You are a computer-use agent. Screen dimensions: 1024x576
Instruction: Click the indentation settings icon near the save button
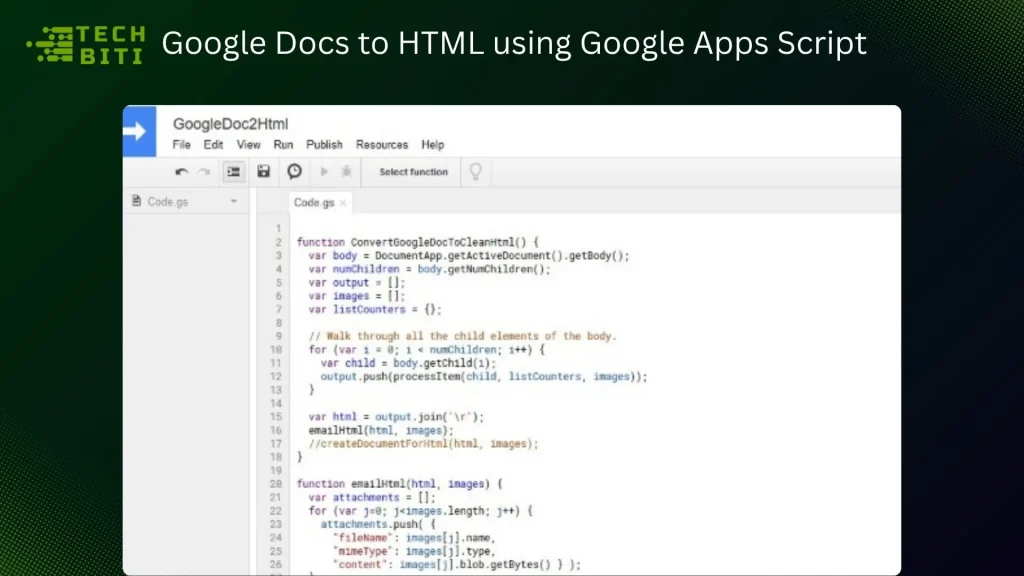[233, 171]
